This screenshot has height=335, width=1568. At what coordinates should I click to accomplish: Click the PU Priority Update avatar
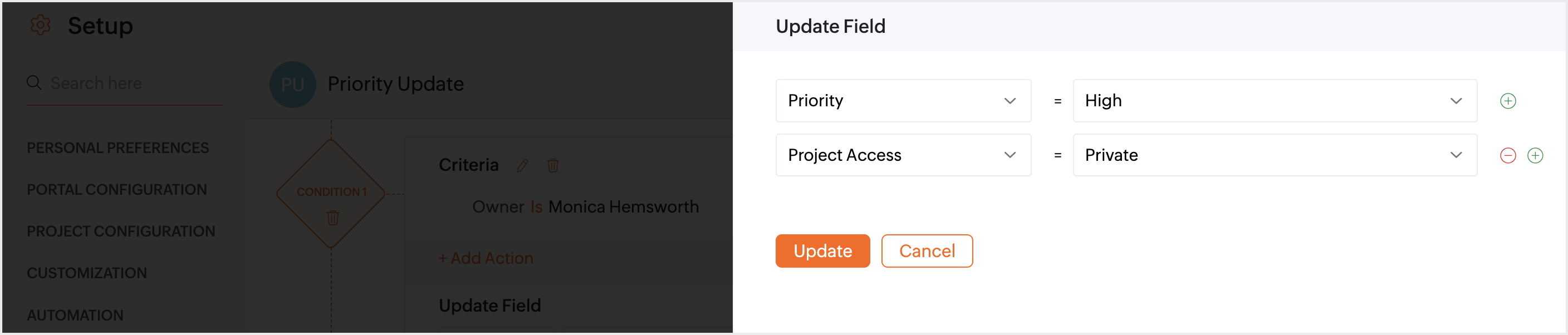pos(293,85)
